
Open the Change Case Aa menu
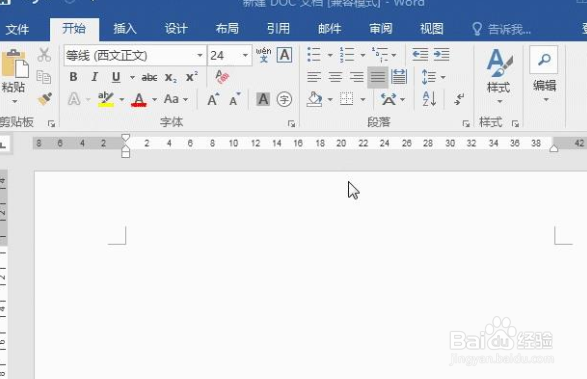coord(176,99)
